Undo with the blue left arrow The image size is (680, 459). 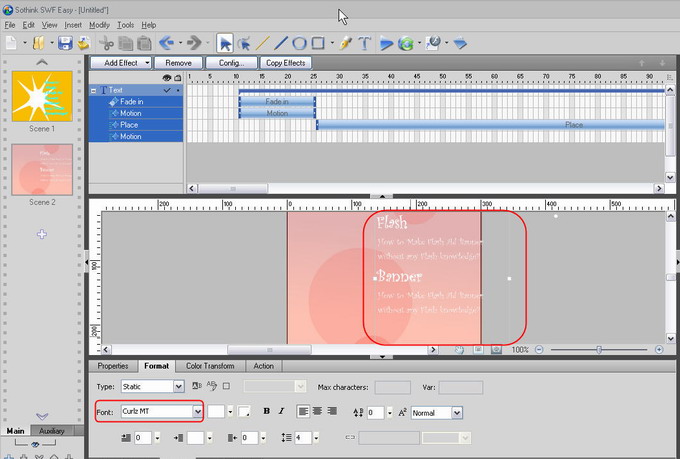pos(167,43)
